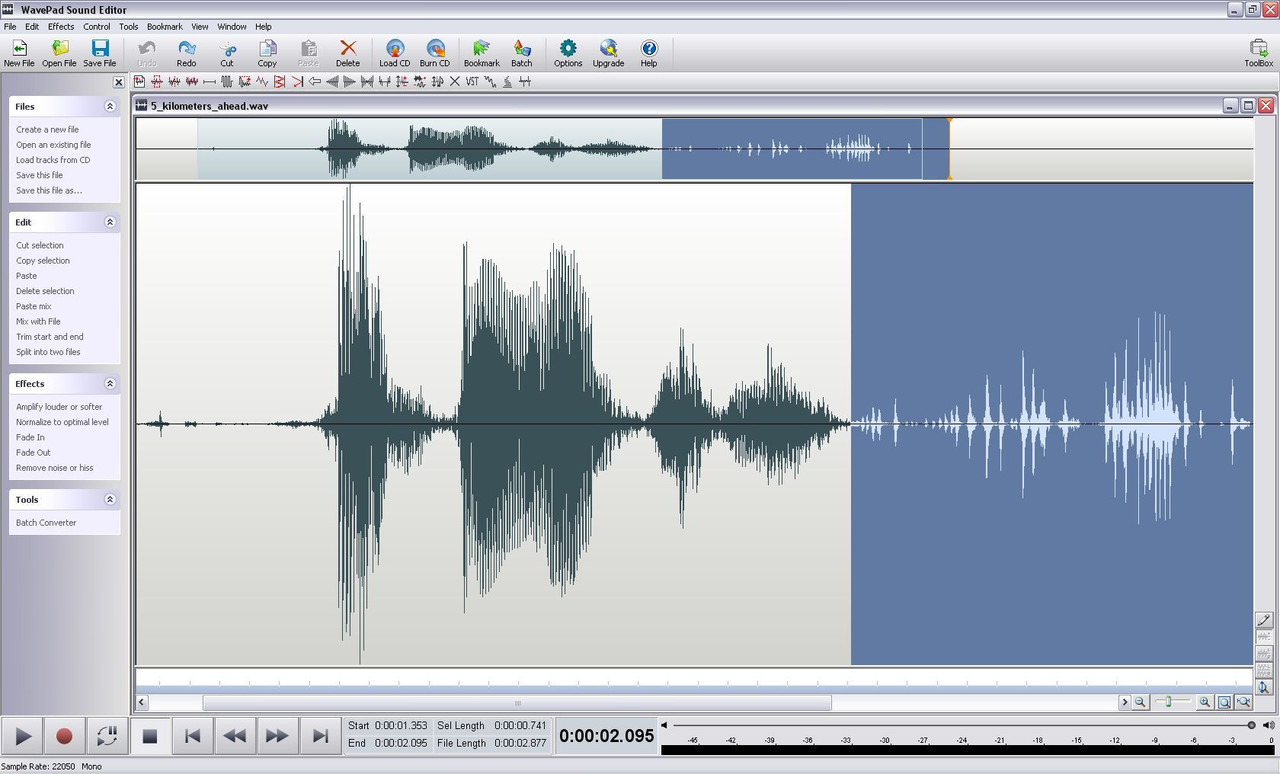The width and height of the screenshot is (1280, 774).
Task: Open the VST plugin tool
Action: 472,82
